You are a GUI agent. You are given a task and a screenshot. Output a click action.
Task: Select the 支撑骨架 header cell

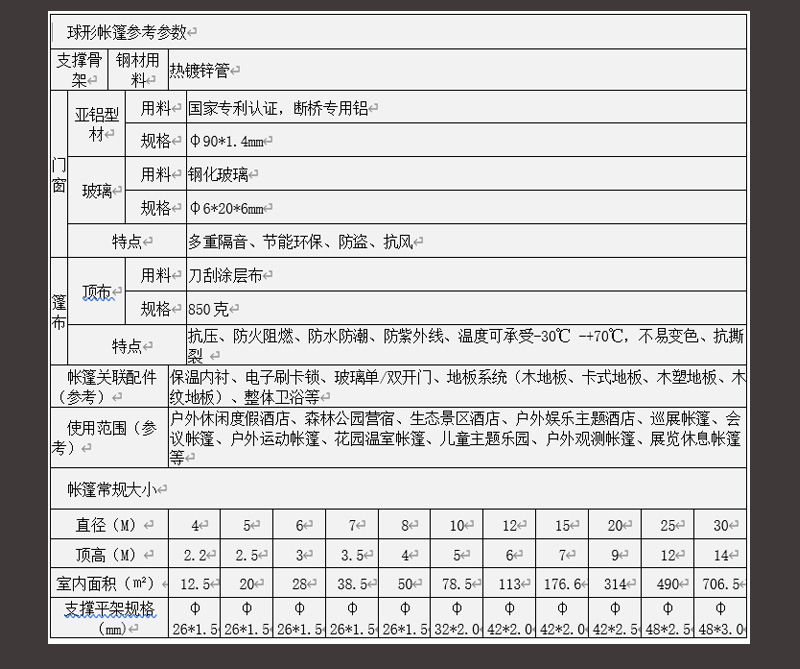(77, 68)
